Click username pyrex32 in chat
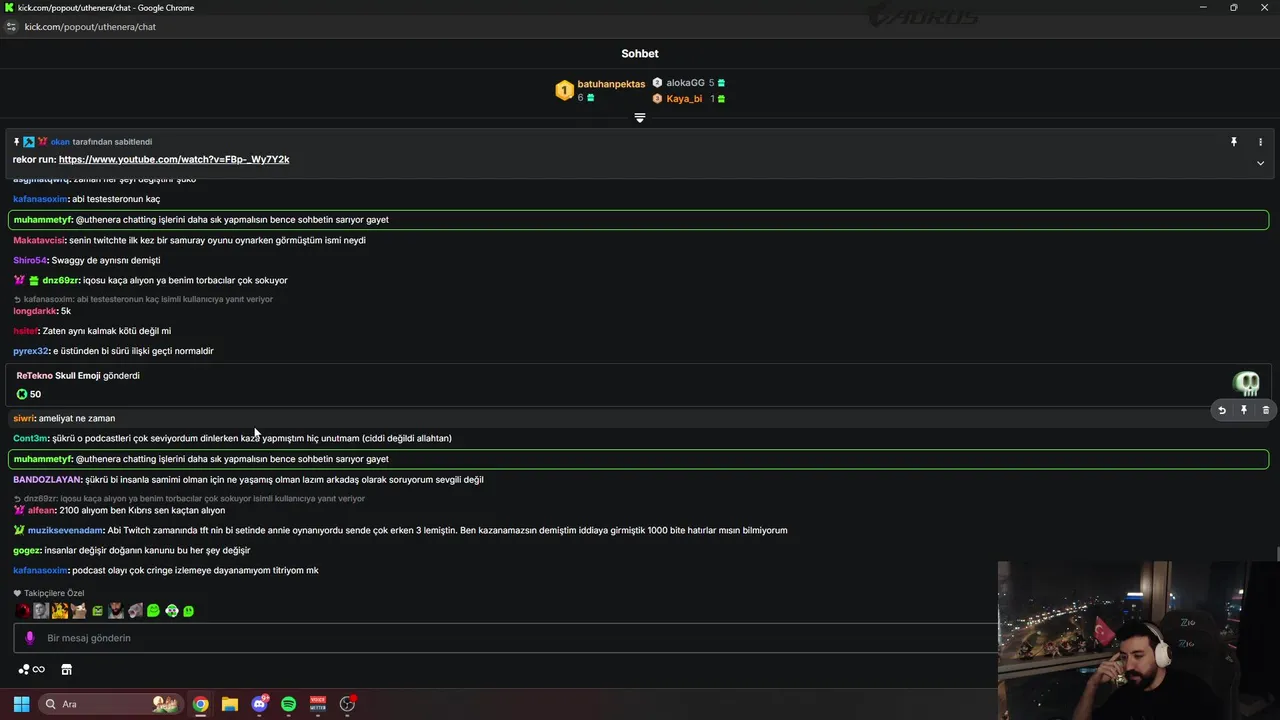 pos(31,351)
